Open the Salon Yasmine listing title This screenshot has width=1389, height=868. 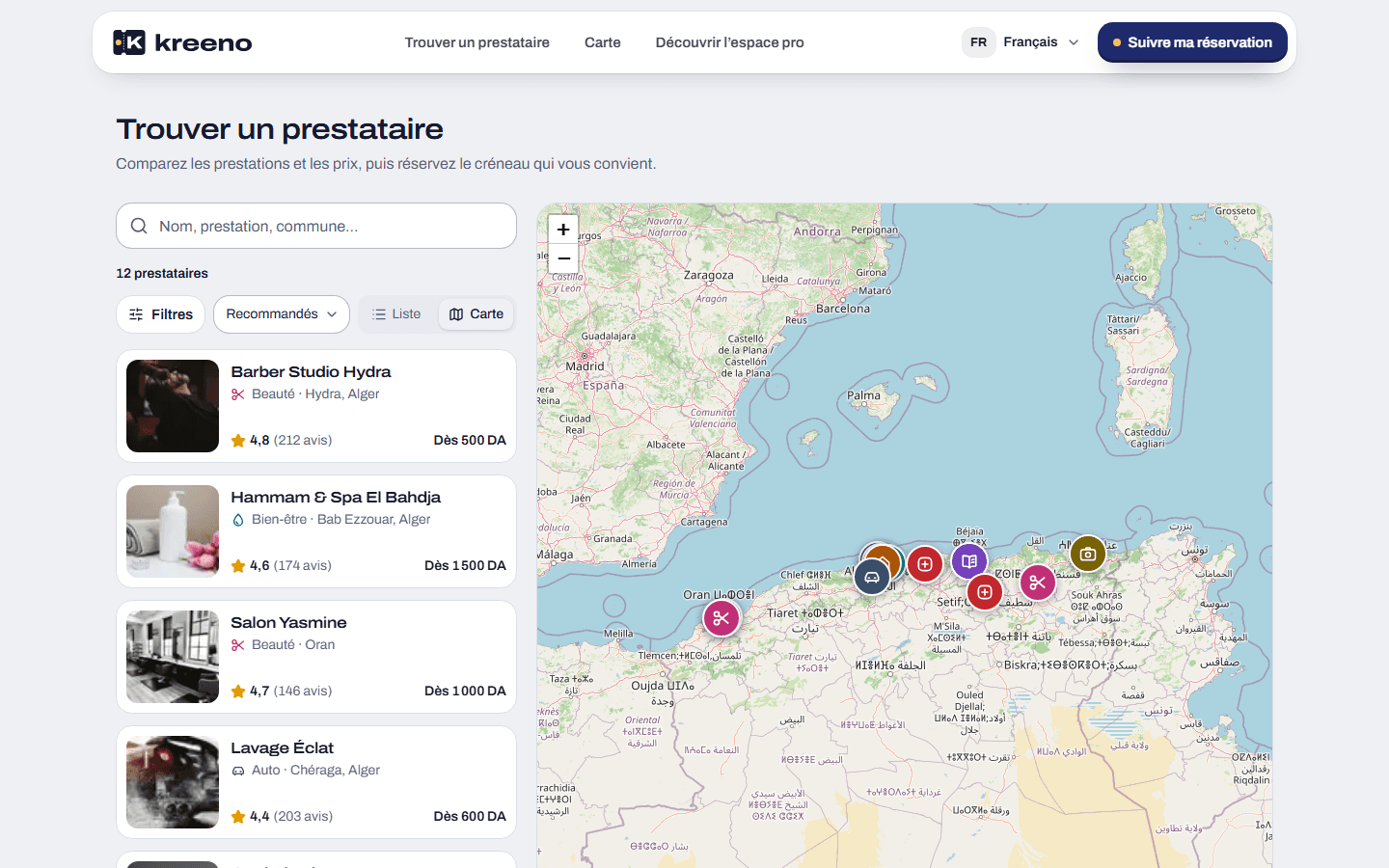point(288,623)
